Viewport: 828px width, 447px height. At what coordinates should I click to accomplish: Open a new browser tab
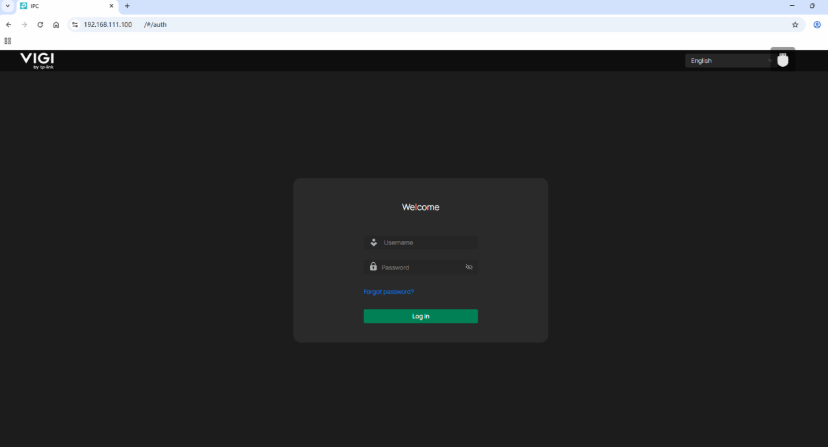pyautogui.click(x=127, y=6)
